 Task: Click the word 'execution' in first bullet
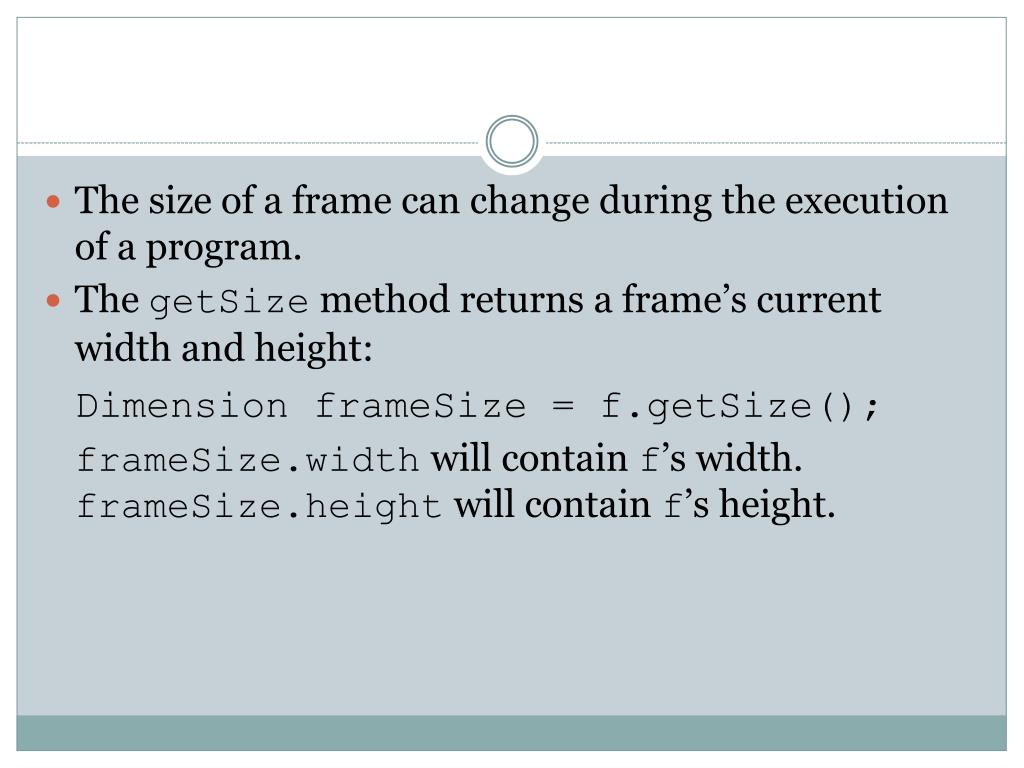point(866,200)
